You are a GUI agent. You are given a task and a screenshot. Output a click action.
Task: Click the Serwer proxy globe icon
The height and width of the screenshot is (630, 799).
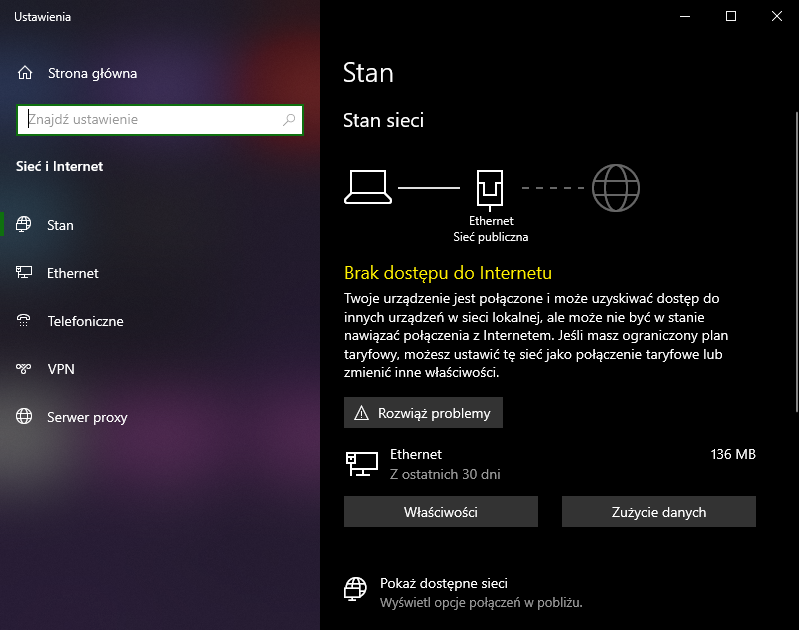24,416
